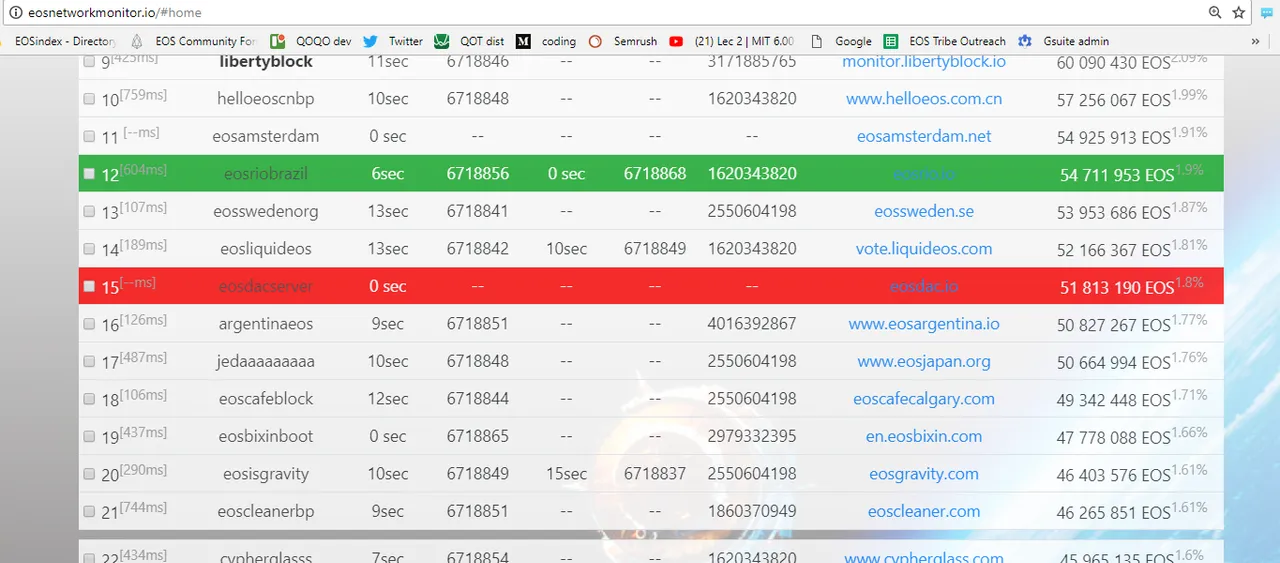Image resolution: width=1280 pixels, height=563 pixels.
Task: Tick the checkbox for row 17 jedaaaaaaaaa
Action: click(89, 362)
